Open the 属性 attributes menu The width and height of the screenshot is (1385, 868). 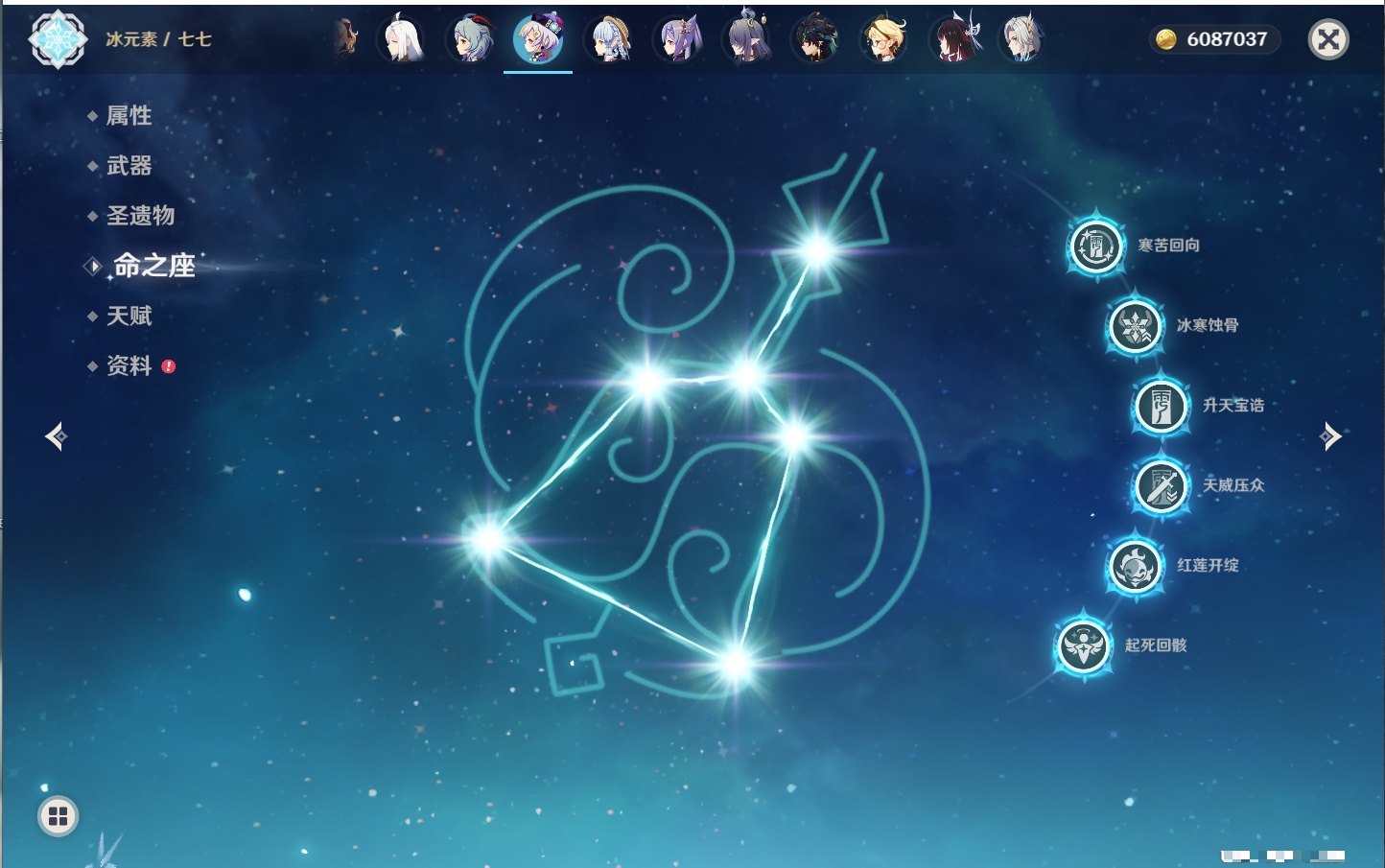click(x=129, y=116)
